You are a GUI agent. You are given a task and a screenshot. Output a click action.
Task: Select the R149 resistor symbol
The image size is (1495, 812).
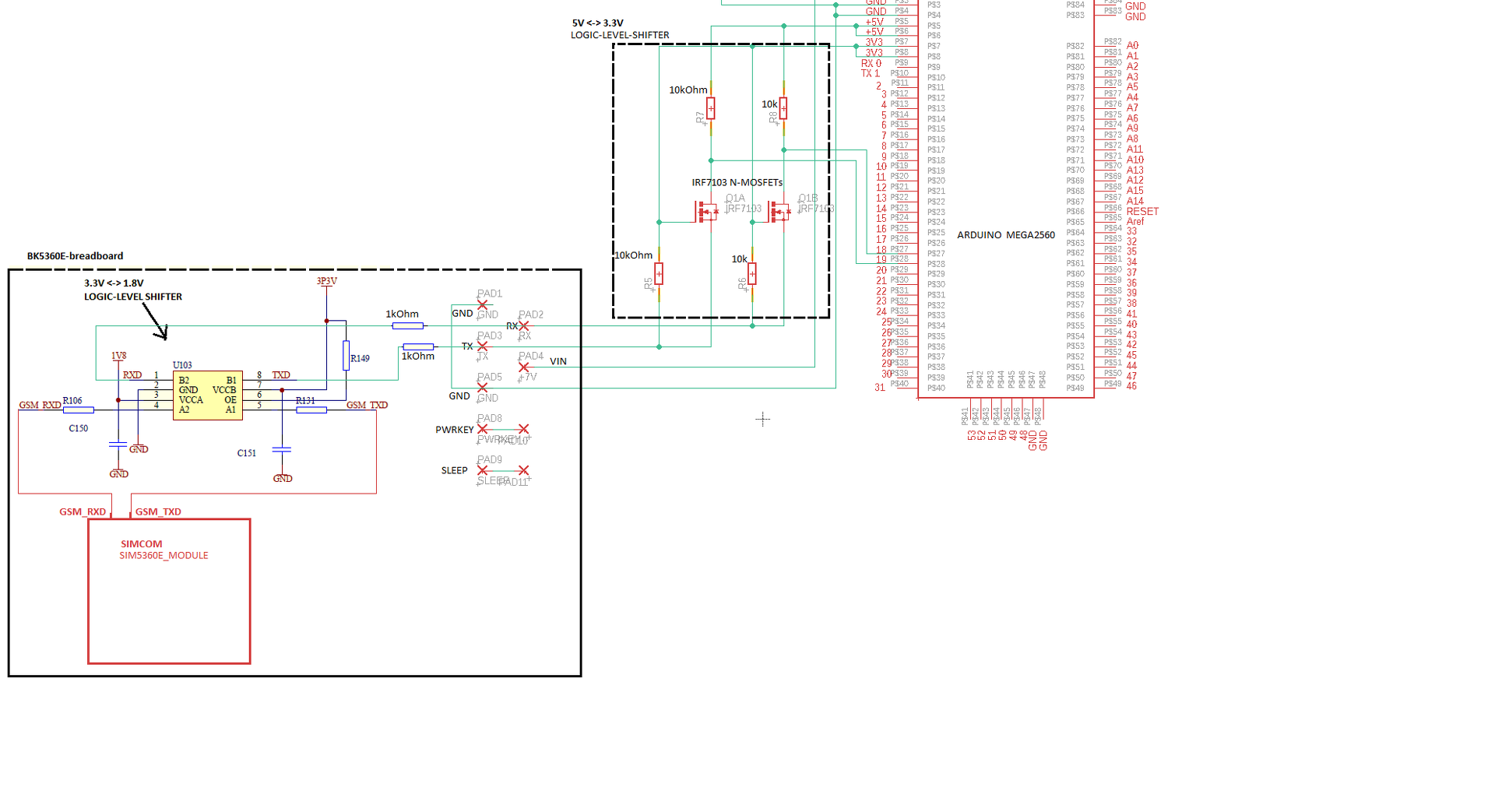tap(346, 355)
